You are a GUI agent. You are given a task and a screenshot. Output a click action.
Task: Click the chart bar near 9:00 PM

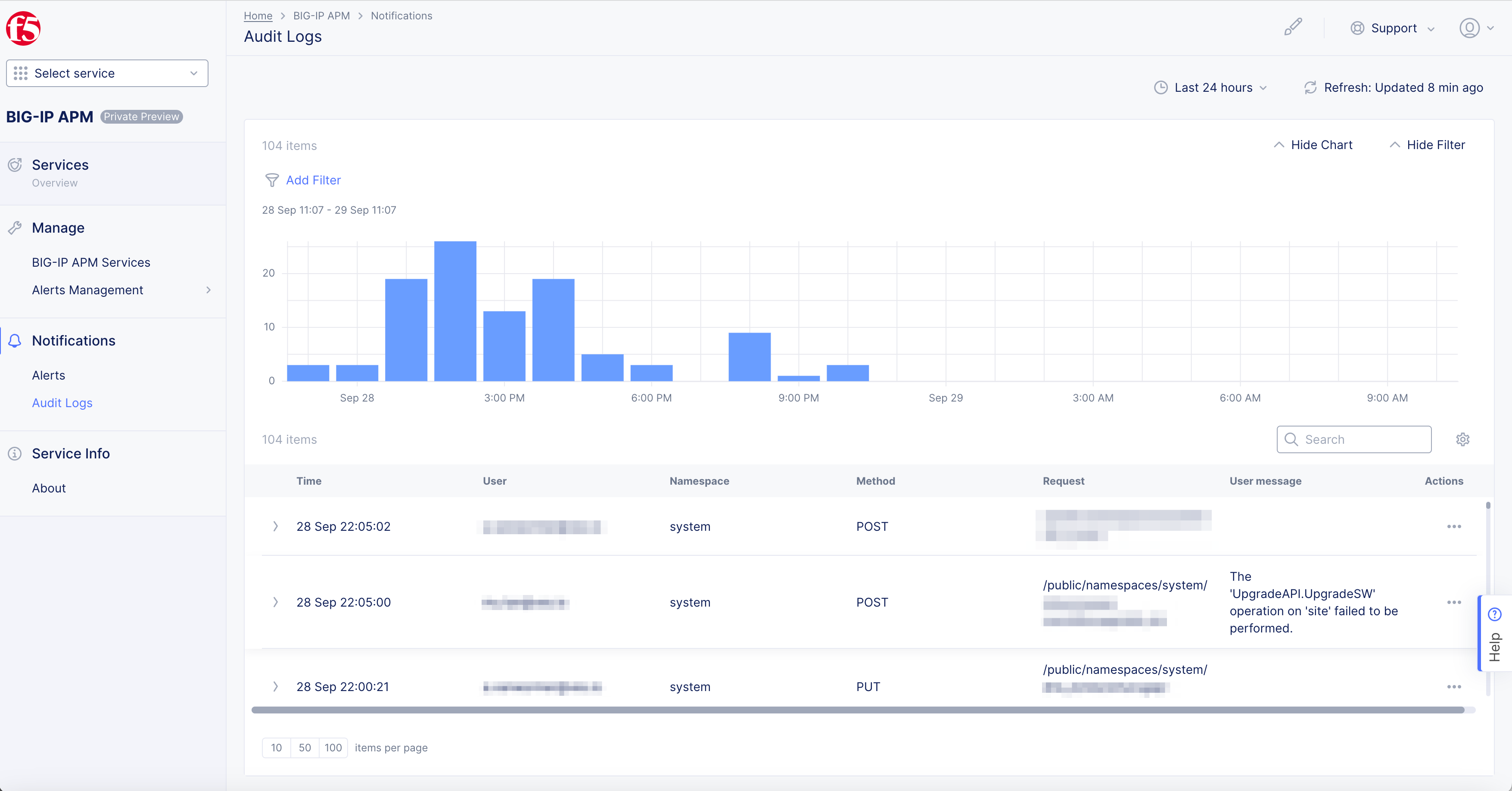click(x=798, y=378)
